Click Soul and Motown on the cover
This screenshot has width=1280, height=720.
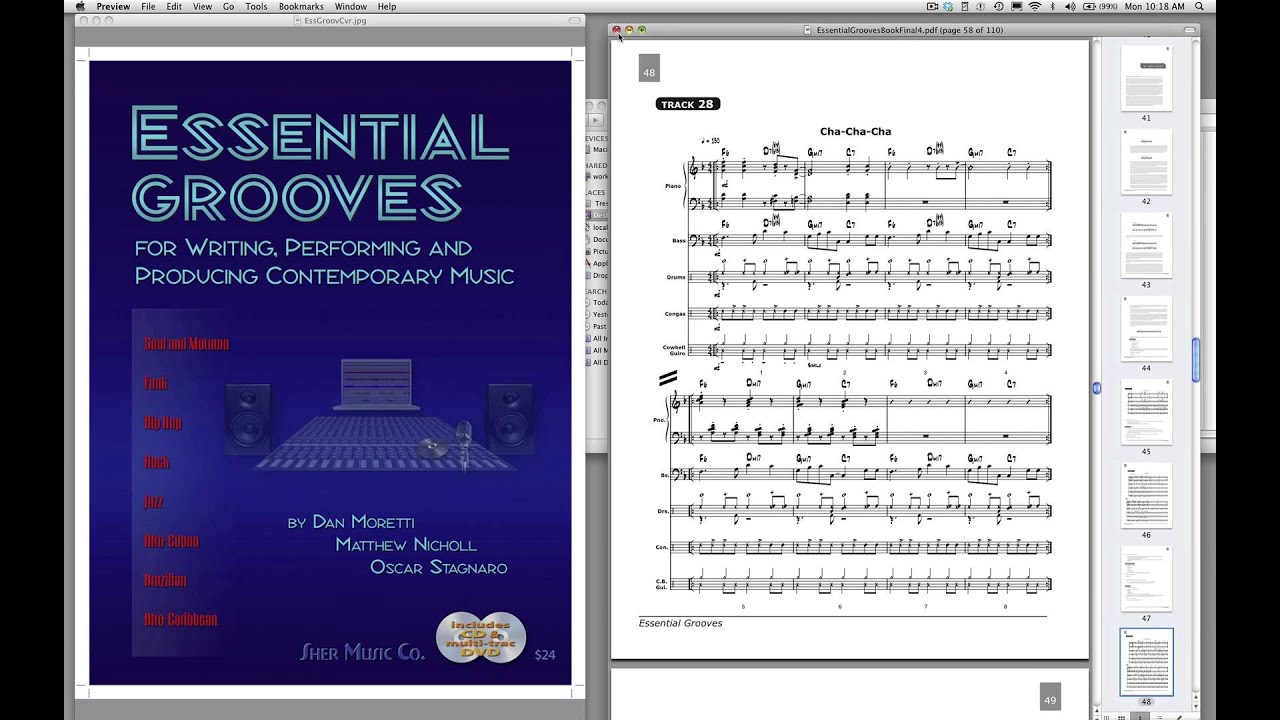pyautogui.click(x=186, y=344)
